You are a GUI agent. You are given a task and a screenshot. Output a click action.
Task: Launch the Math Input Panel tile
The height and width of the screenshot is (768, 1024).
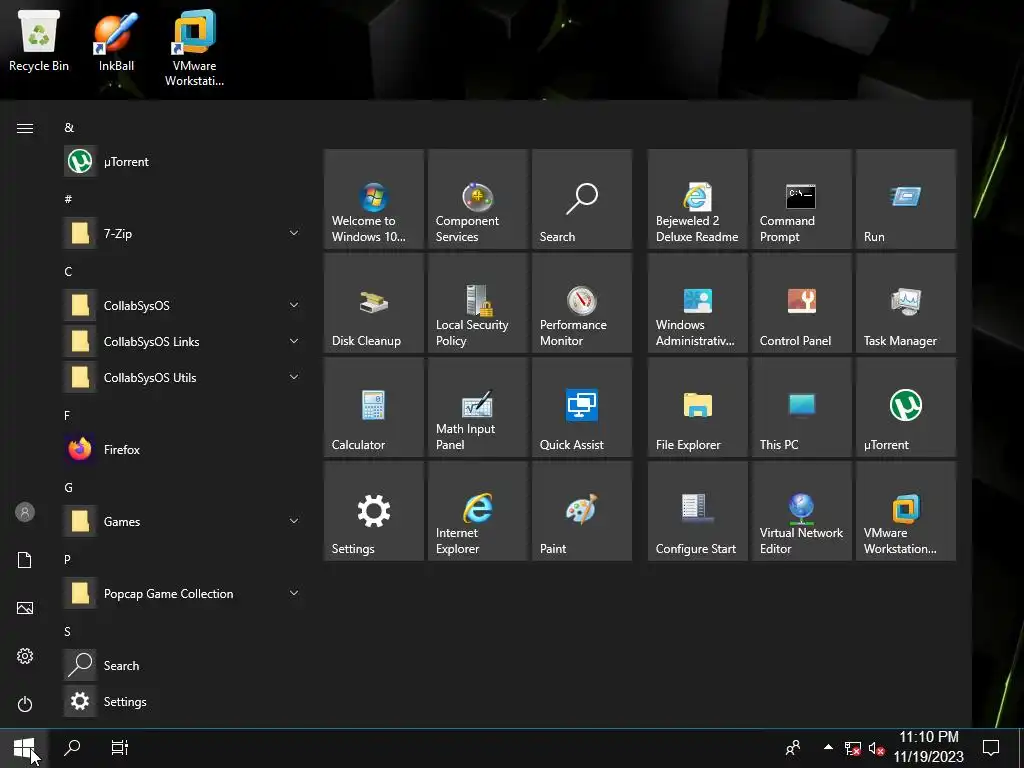[477, 407]
